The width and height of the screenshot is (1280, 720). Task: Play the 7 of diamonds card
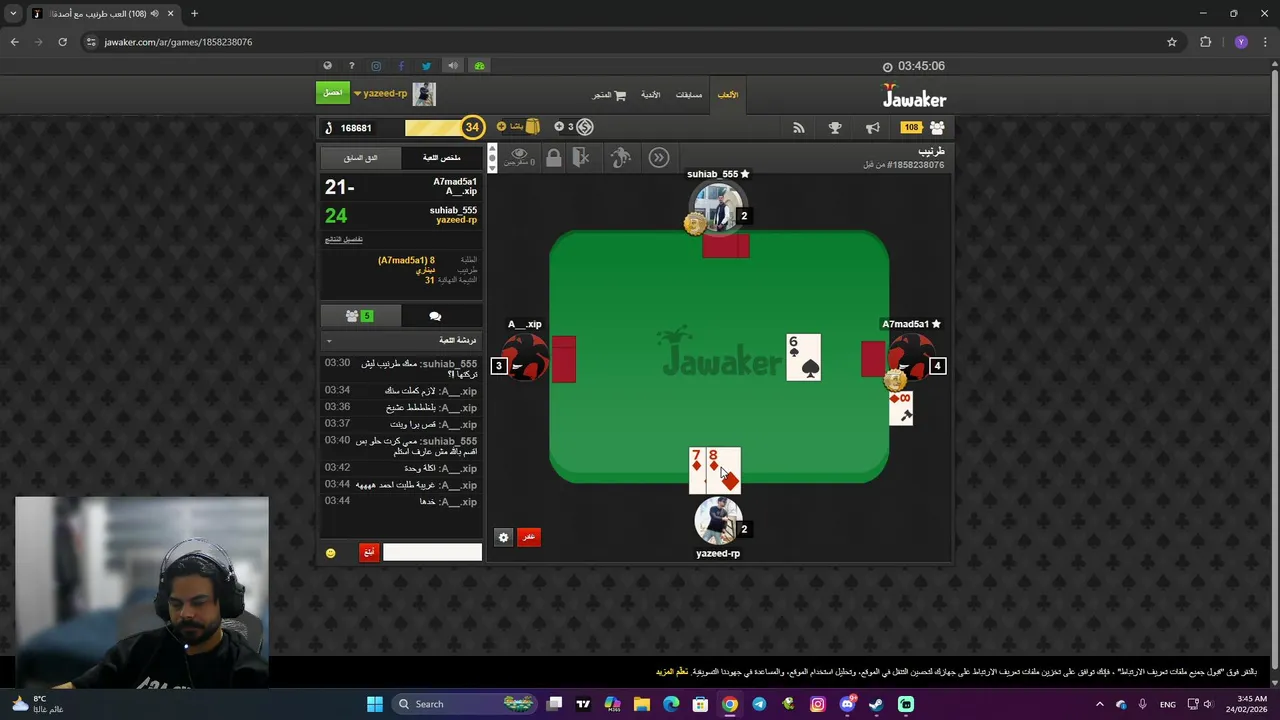[x=697, y=471]
